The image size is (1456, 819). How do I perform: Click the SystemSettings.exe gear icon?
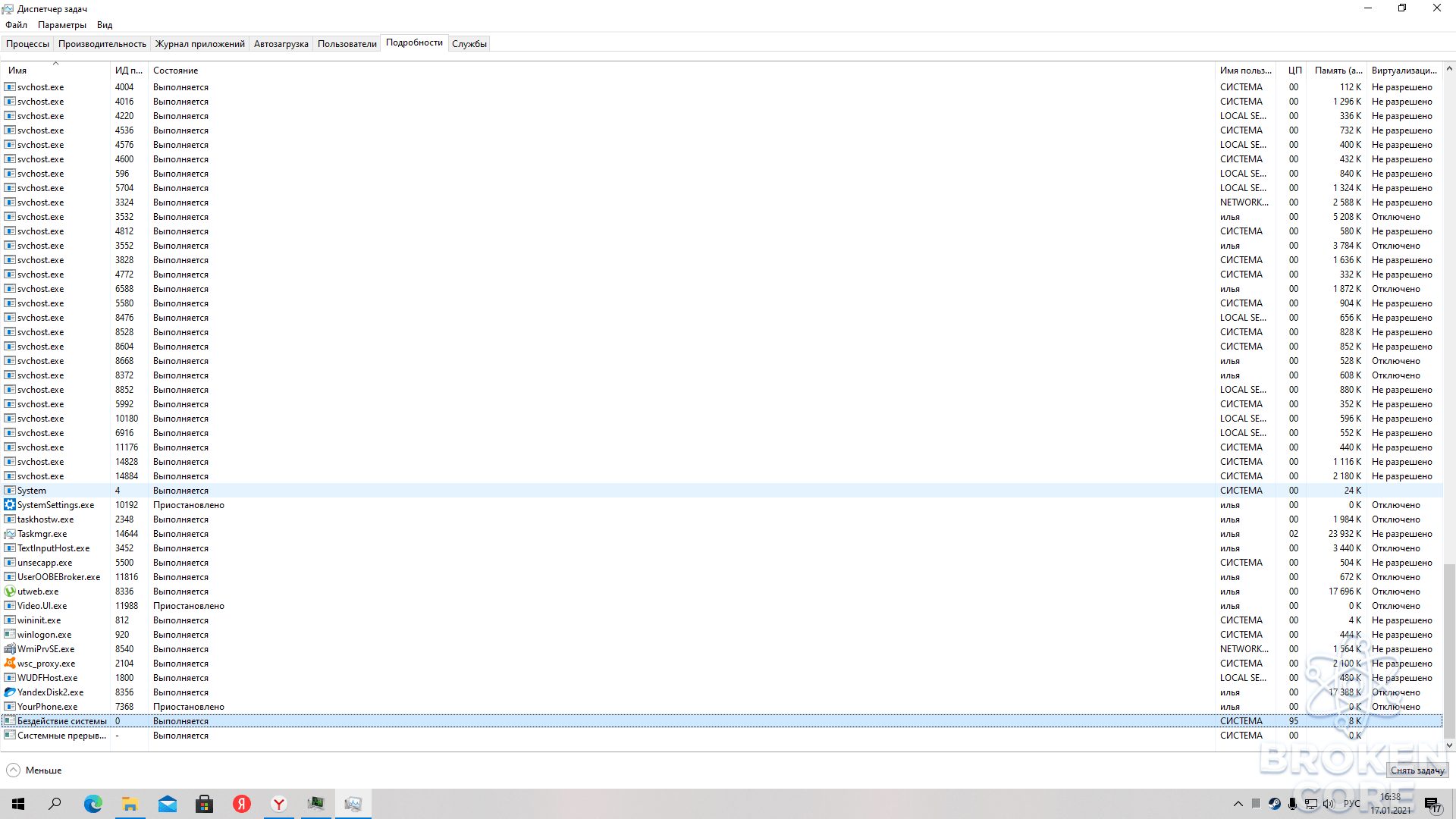point(10,505)
